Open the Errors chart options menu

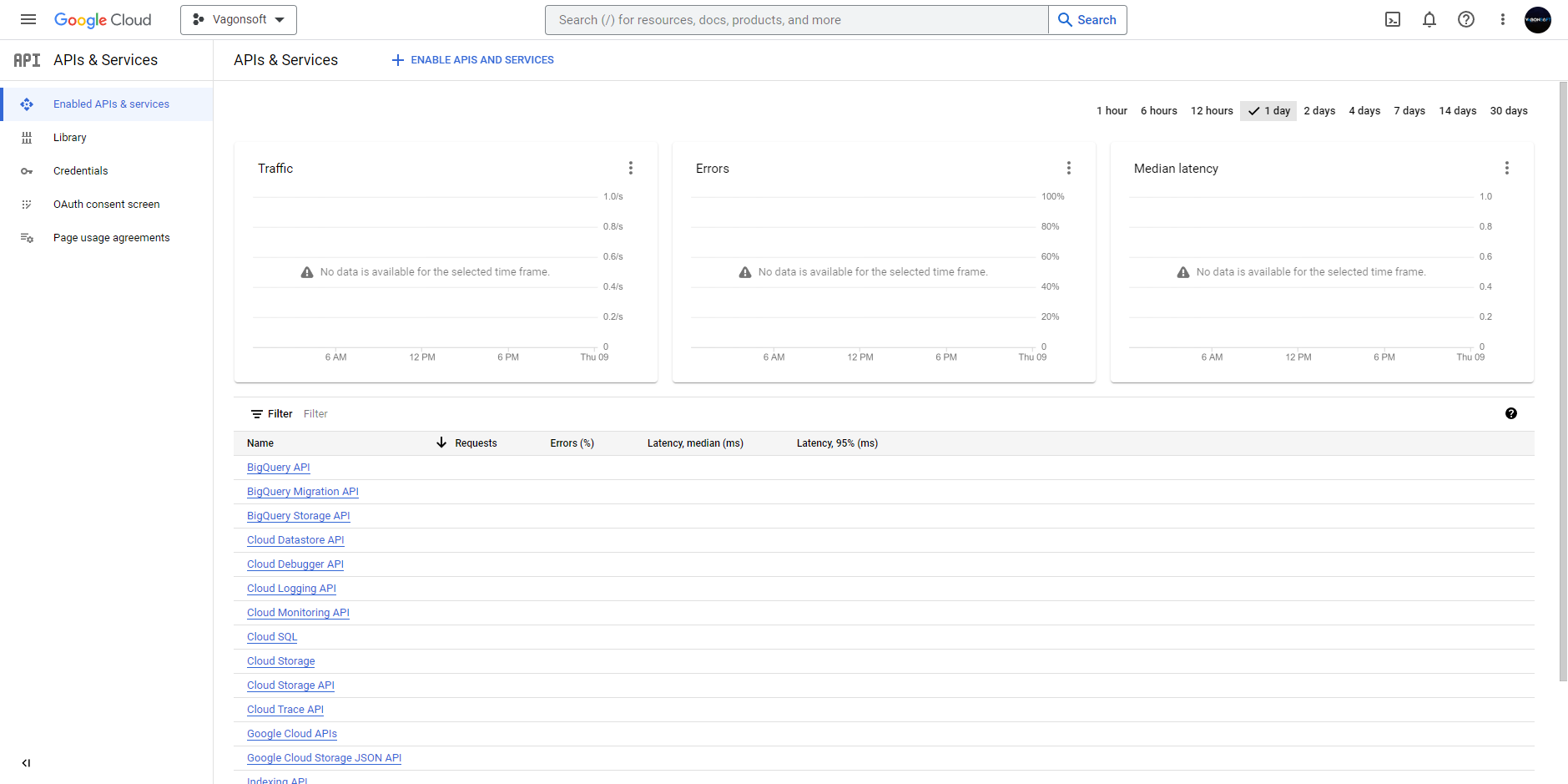click(1069, 168)
